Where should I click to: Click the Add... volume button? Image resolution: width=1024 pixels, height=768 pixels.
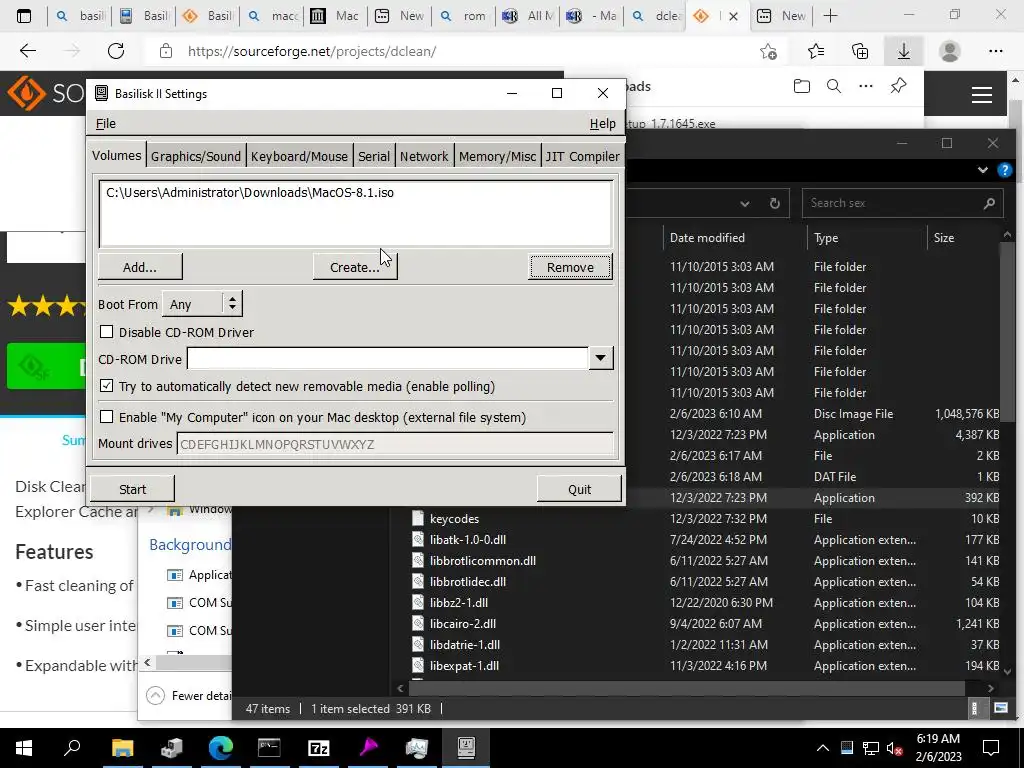140,267
